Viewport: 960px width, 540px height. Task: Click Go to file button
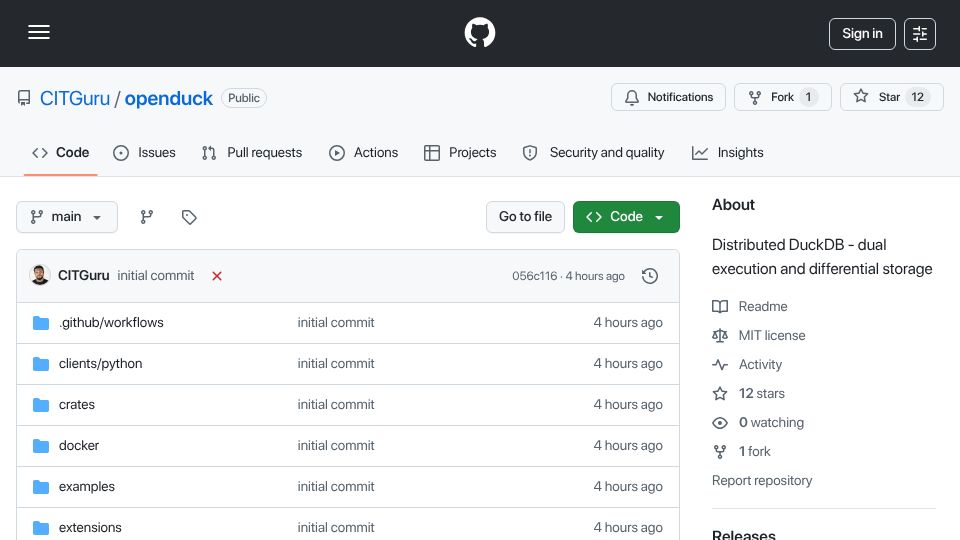525,217
